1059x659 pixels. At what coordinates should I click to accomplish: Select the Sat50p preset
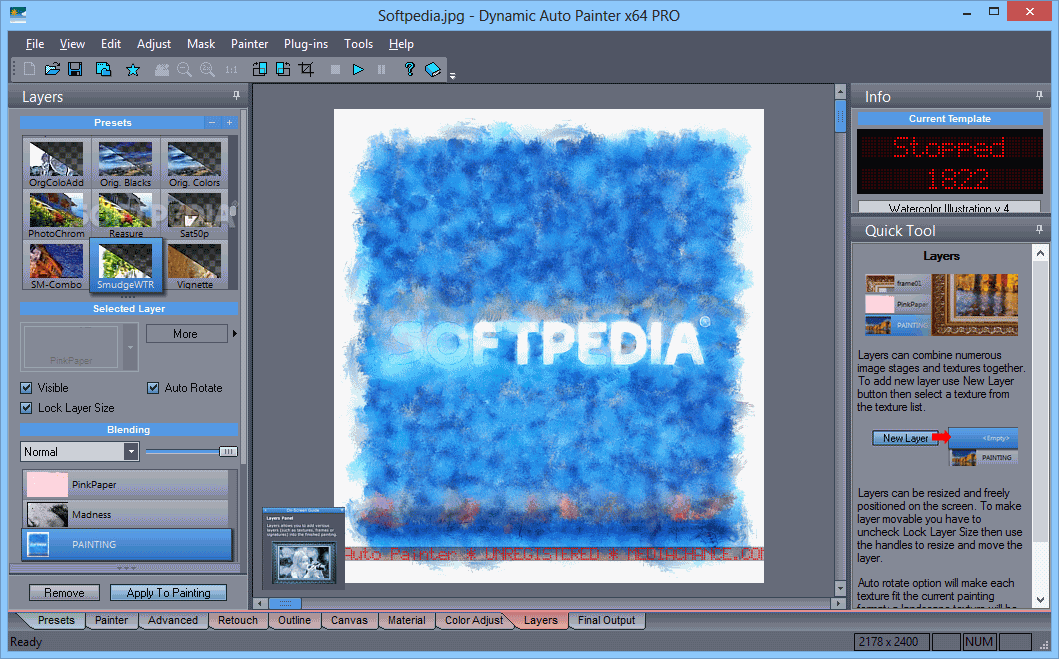click(x=195, y=215)
